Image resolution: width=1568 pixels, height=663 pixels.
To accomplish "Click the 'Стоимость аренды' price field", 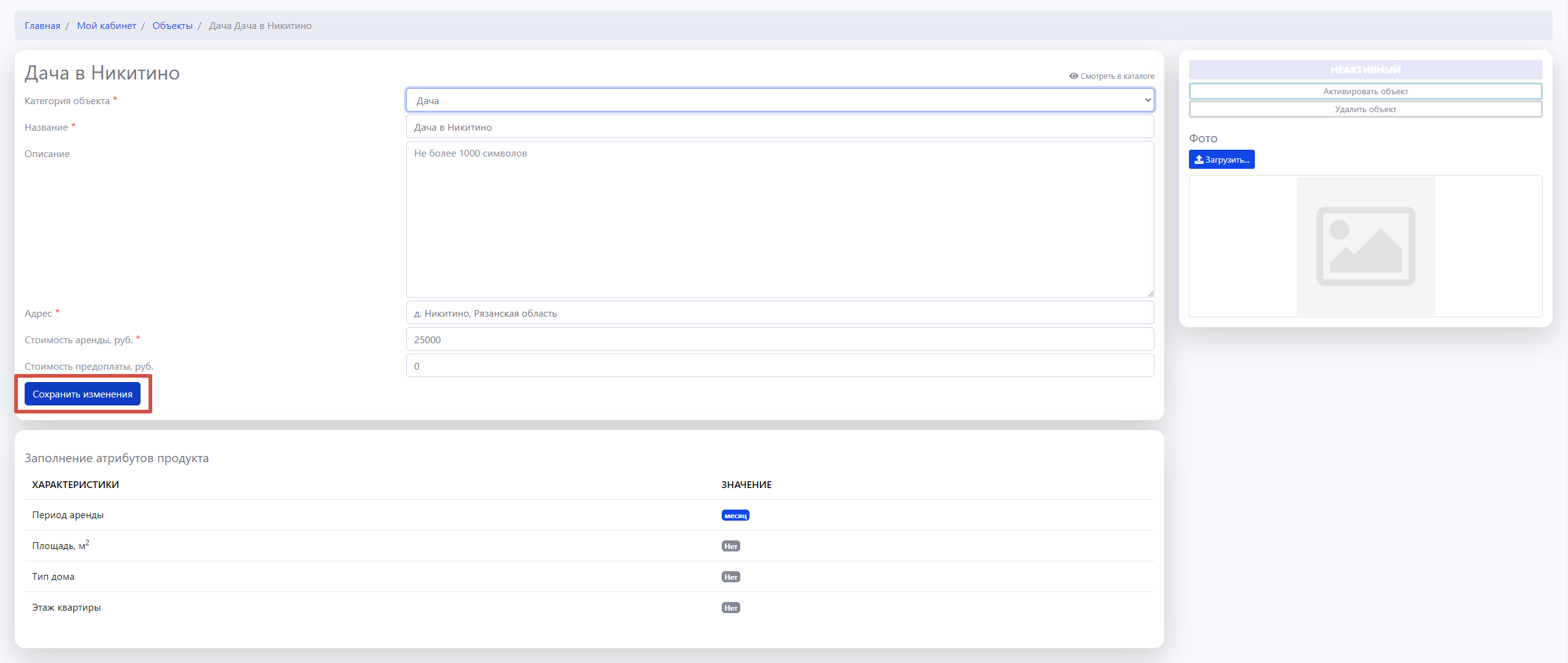I will coord(779,340).
